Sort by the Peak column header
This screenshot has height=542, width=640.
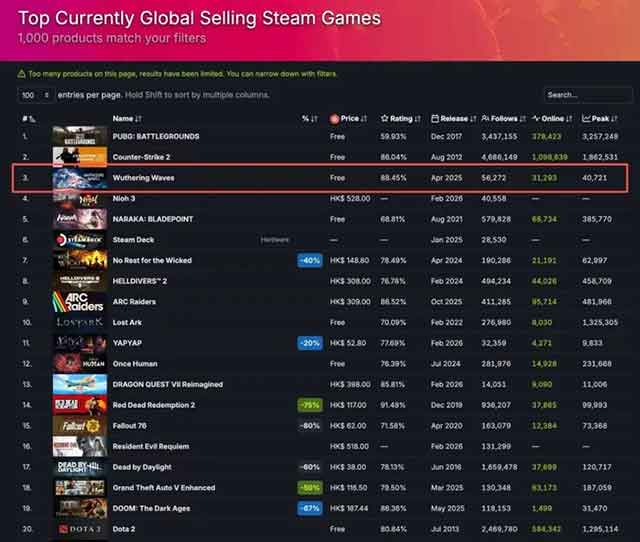[602, 119]
